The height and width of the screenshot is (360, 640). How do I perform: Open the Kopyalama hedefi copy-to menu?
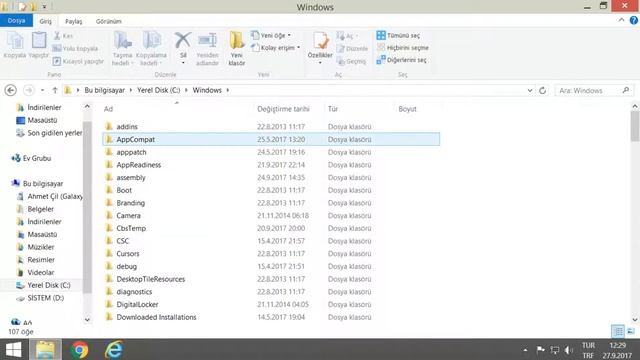(x=151, y=48)
